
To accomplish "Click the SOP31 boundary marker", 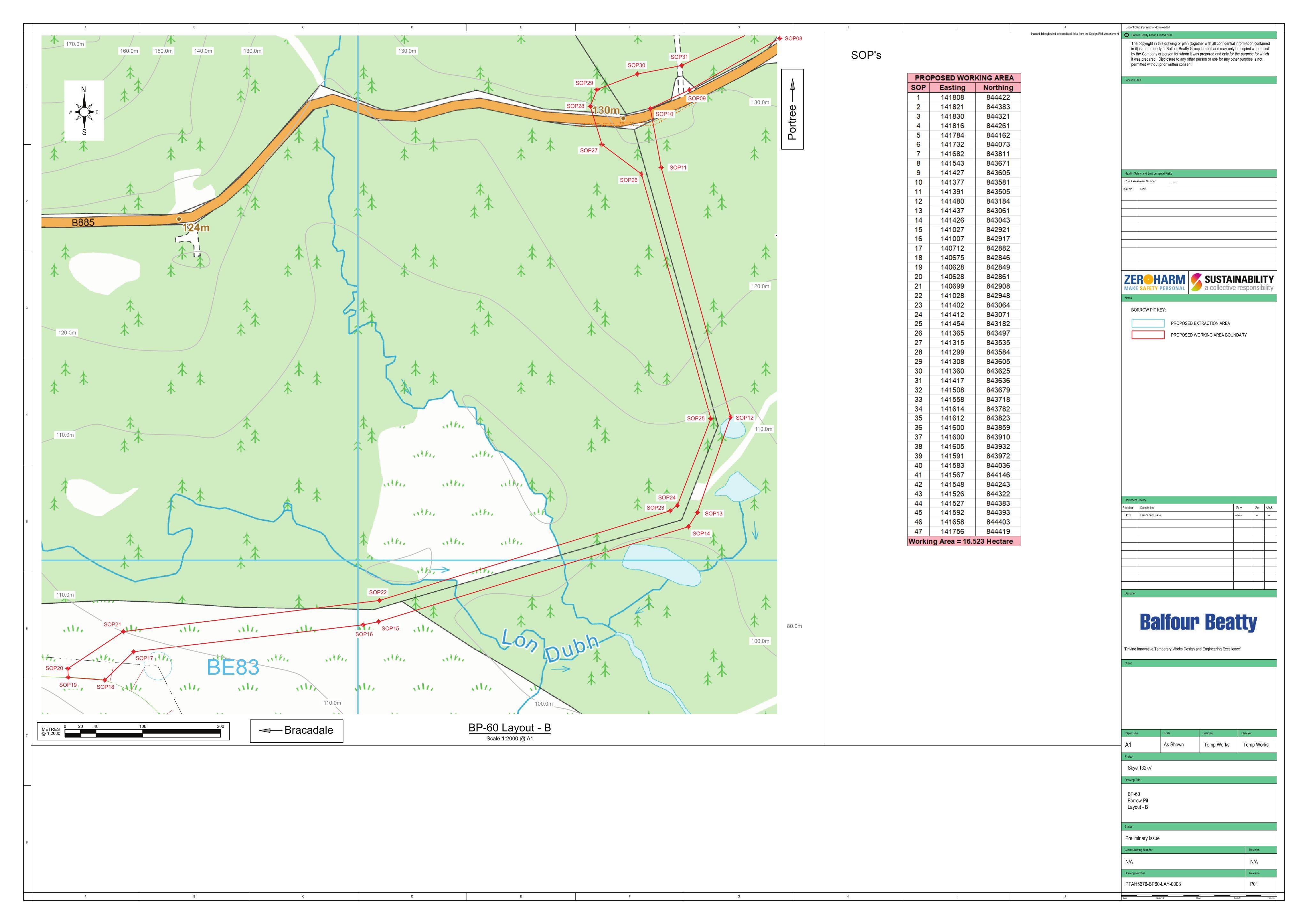I will pyautogui.click(x=681, y=65).
